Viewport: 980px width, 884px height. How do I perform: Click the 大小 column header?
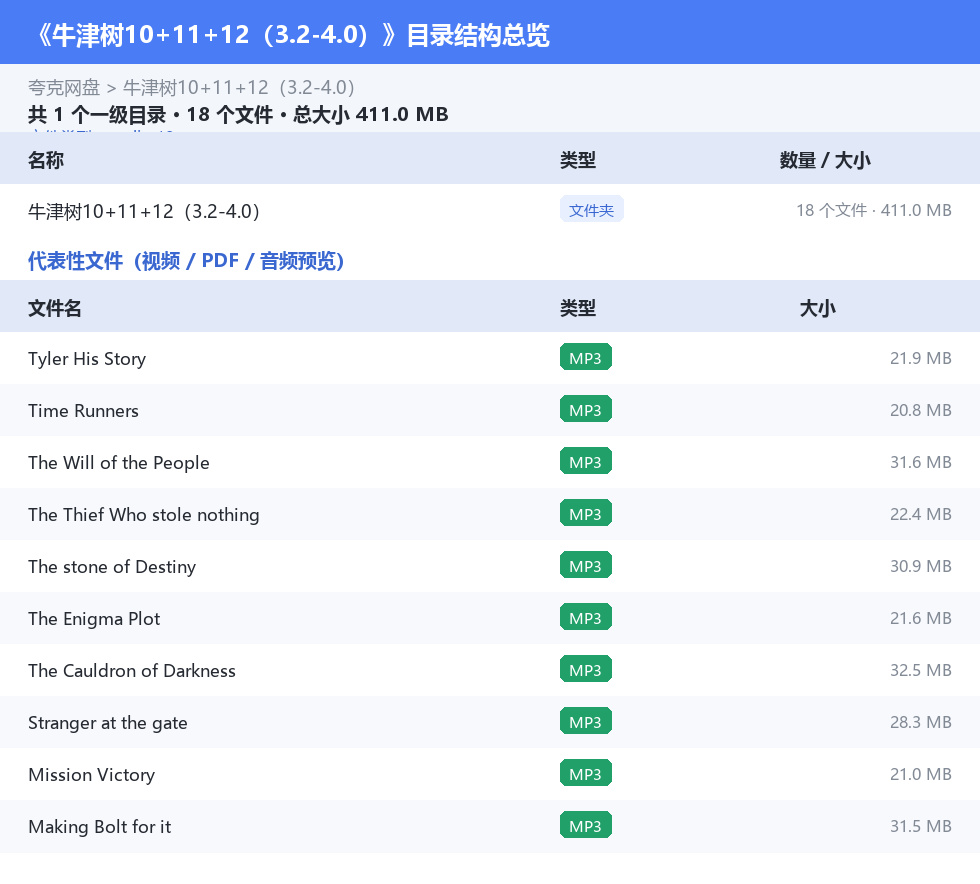[x=818, y=308]
